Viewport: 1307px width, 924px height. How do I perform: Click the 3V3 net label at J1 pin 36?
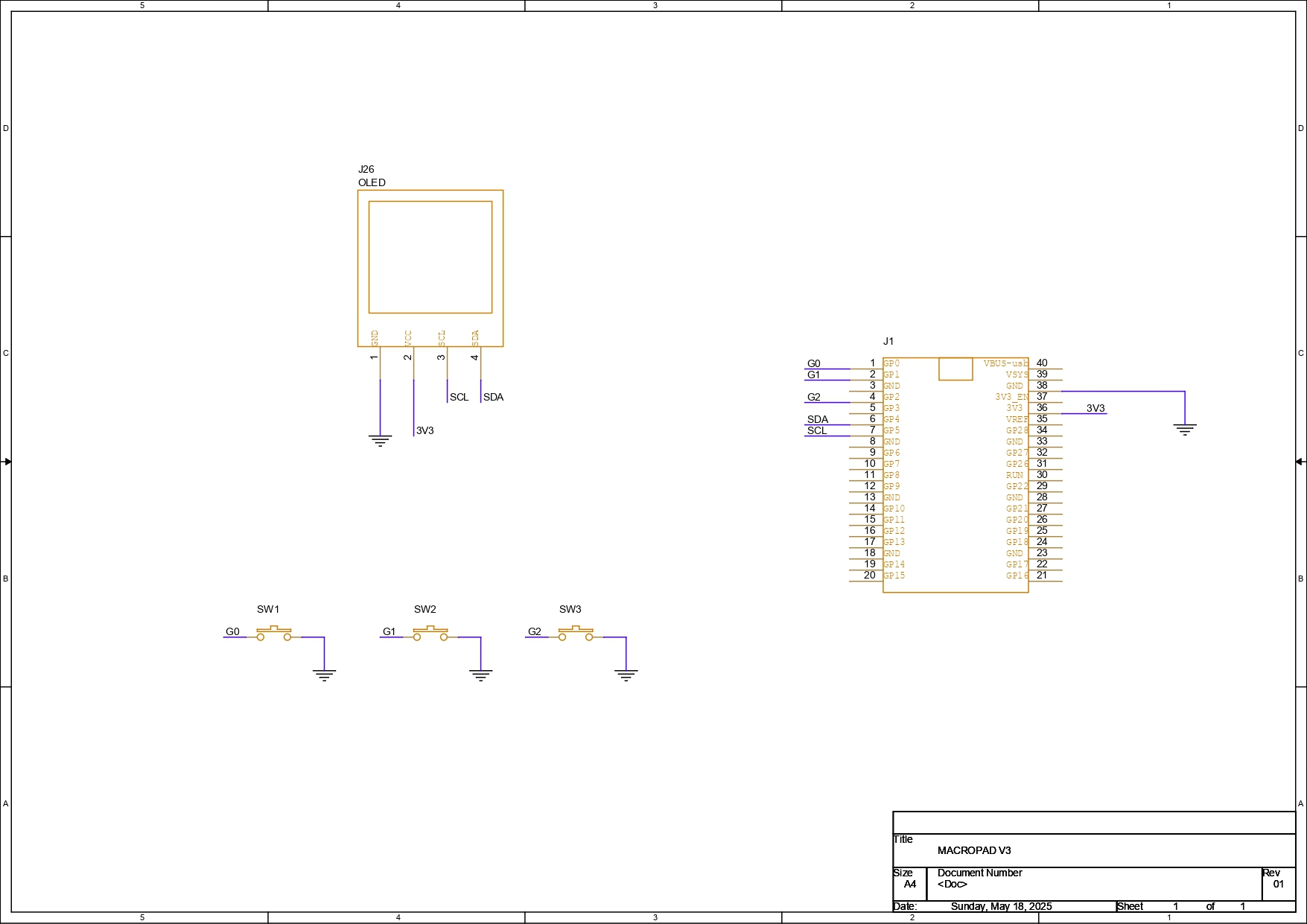pos(1095,409)
